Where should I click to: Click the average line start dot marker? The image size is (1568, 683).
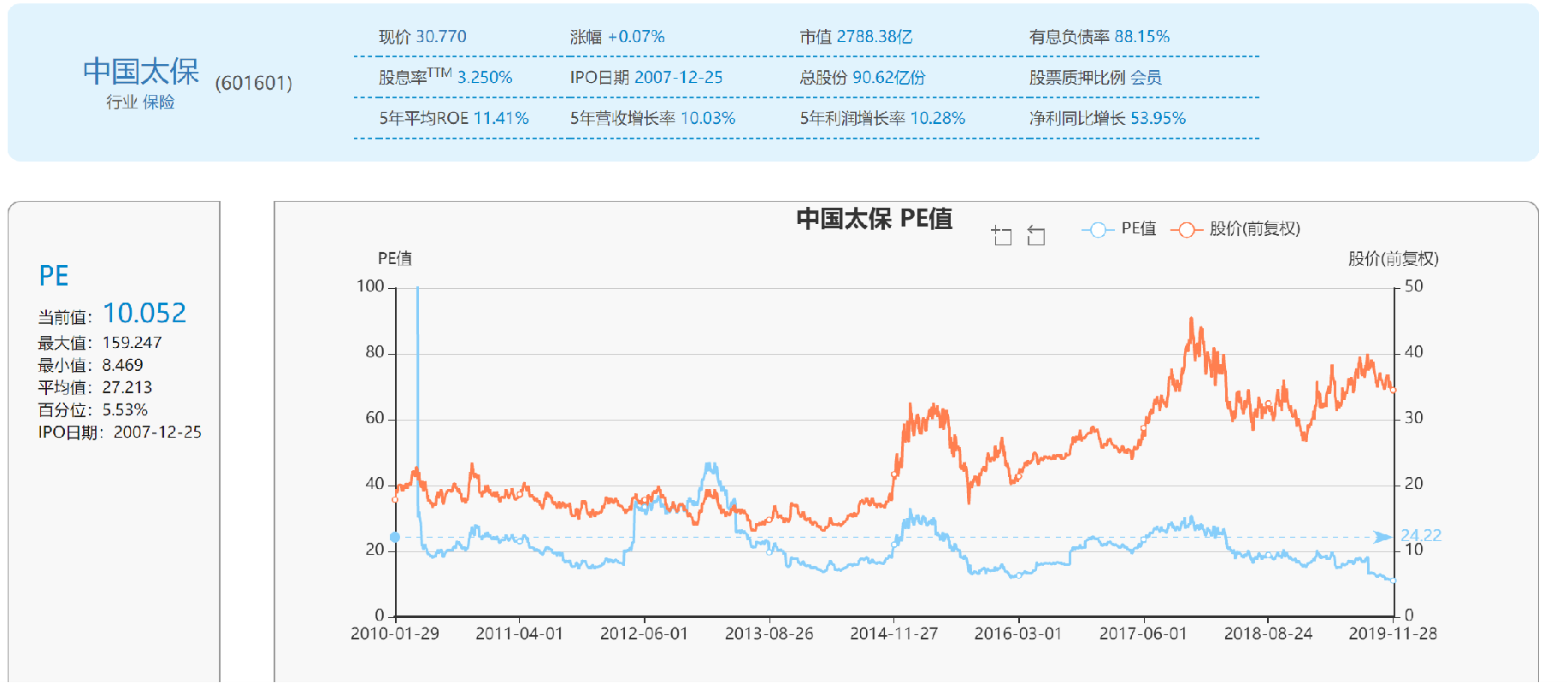point(395,537)
